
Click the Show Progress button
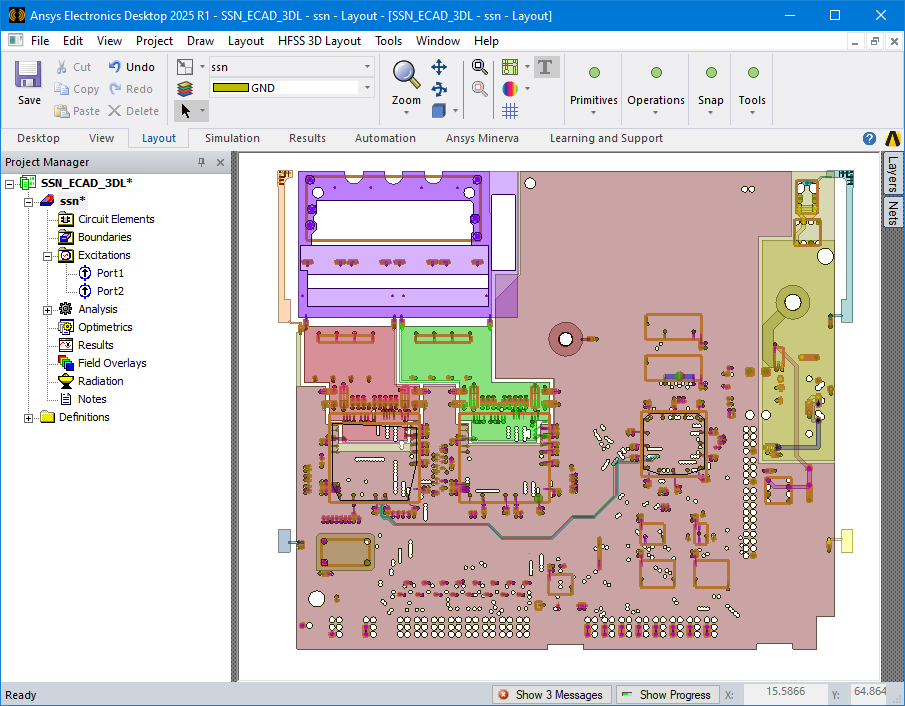pyautogui.click(x=667, y=694)
